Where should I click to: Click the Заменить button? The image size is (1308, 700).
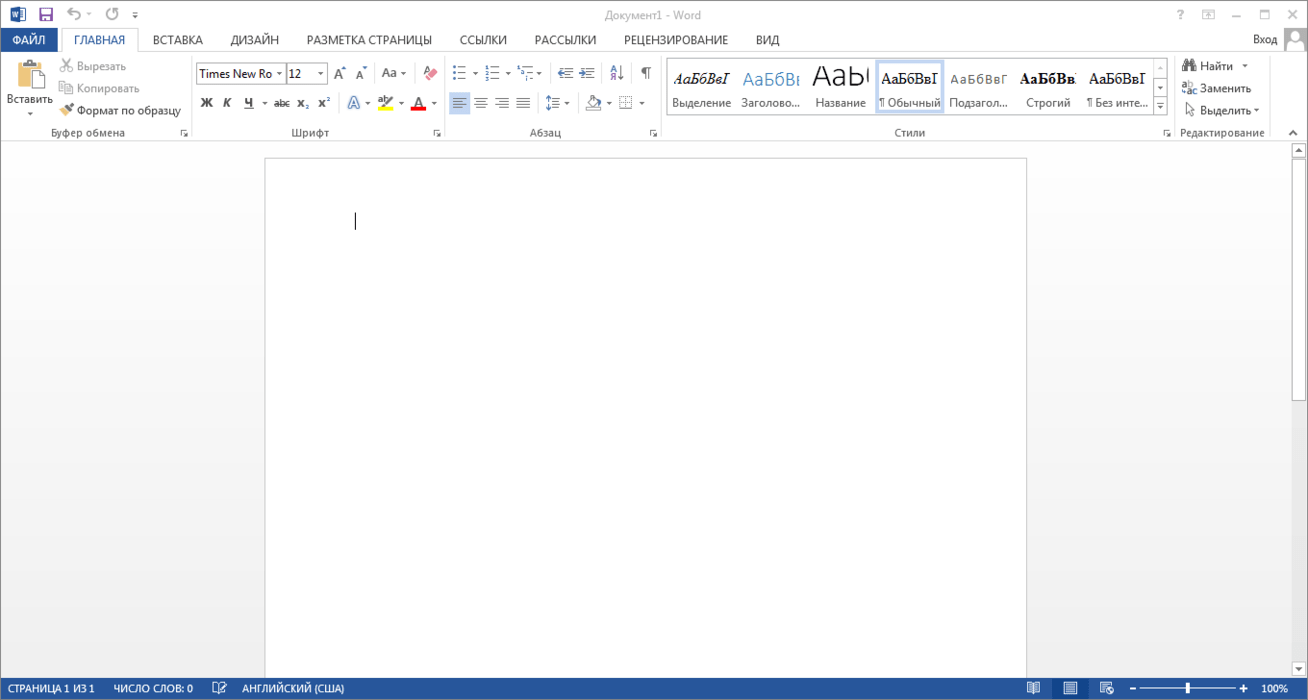point(1217,88)
